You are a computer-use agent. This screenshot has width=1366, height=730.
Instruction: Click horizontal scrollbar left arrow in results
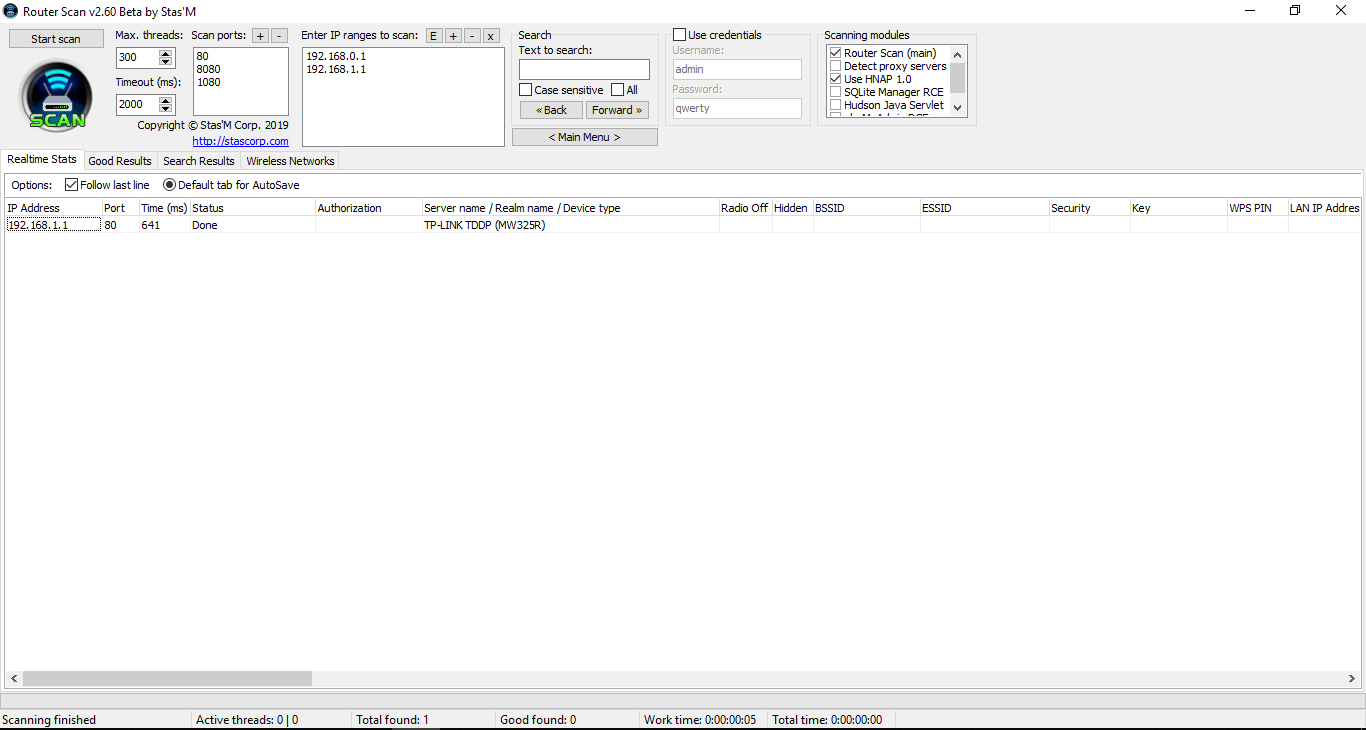coord(13,679)
